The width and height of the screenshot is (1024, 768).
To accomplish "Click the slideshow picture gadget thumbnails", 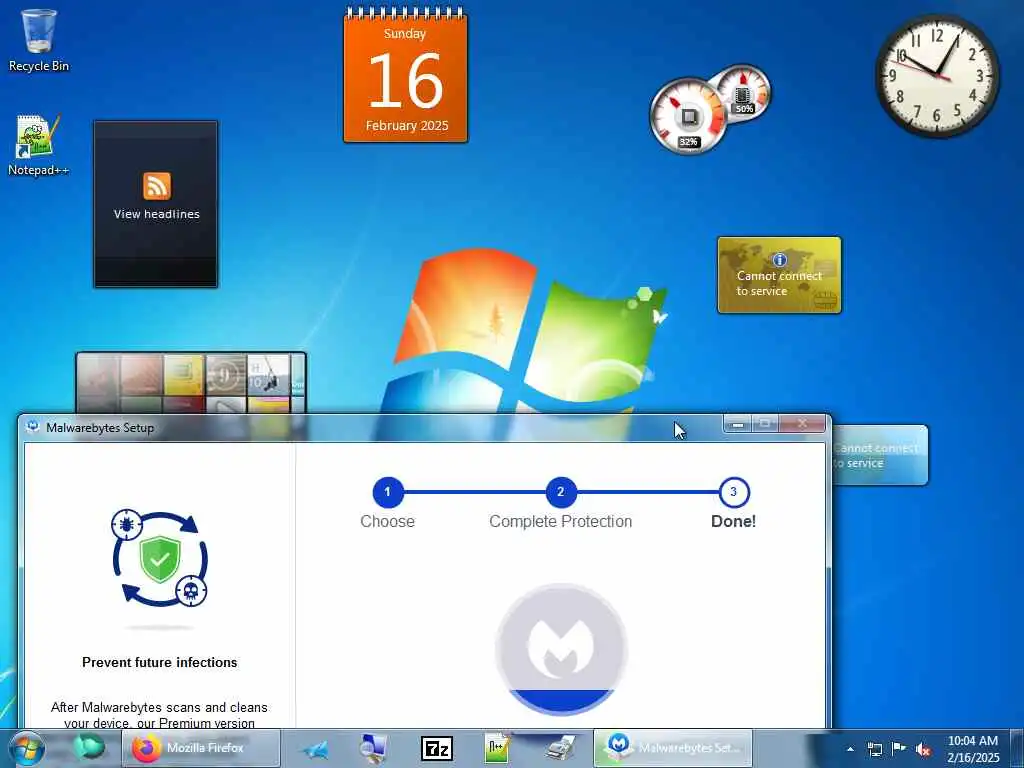I will coord(191,383).
